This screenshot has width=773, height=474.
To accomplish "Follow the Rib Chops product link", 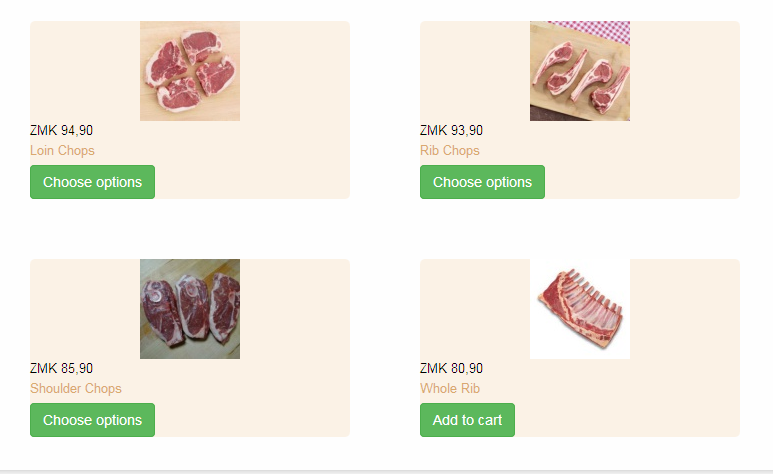I will click(x=450, y=150).
